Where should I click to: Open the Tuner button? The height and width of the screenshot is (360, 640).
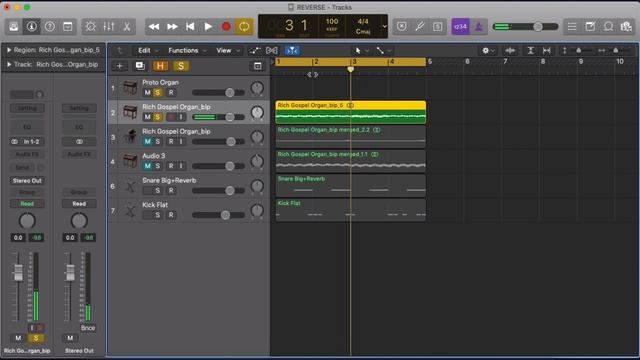click(420, 27)
